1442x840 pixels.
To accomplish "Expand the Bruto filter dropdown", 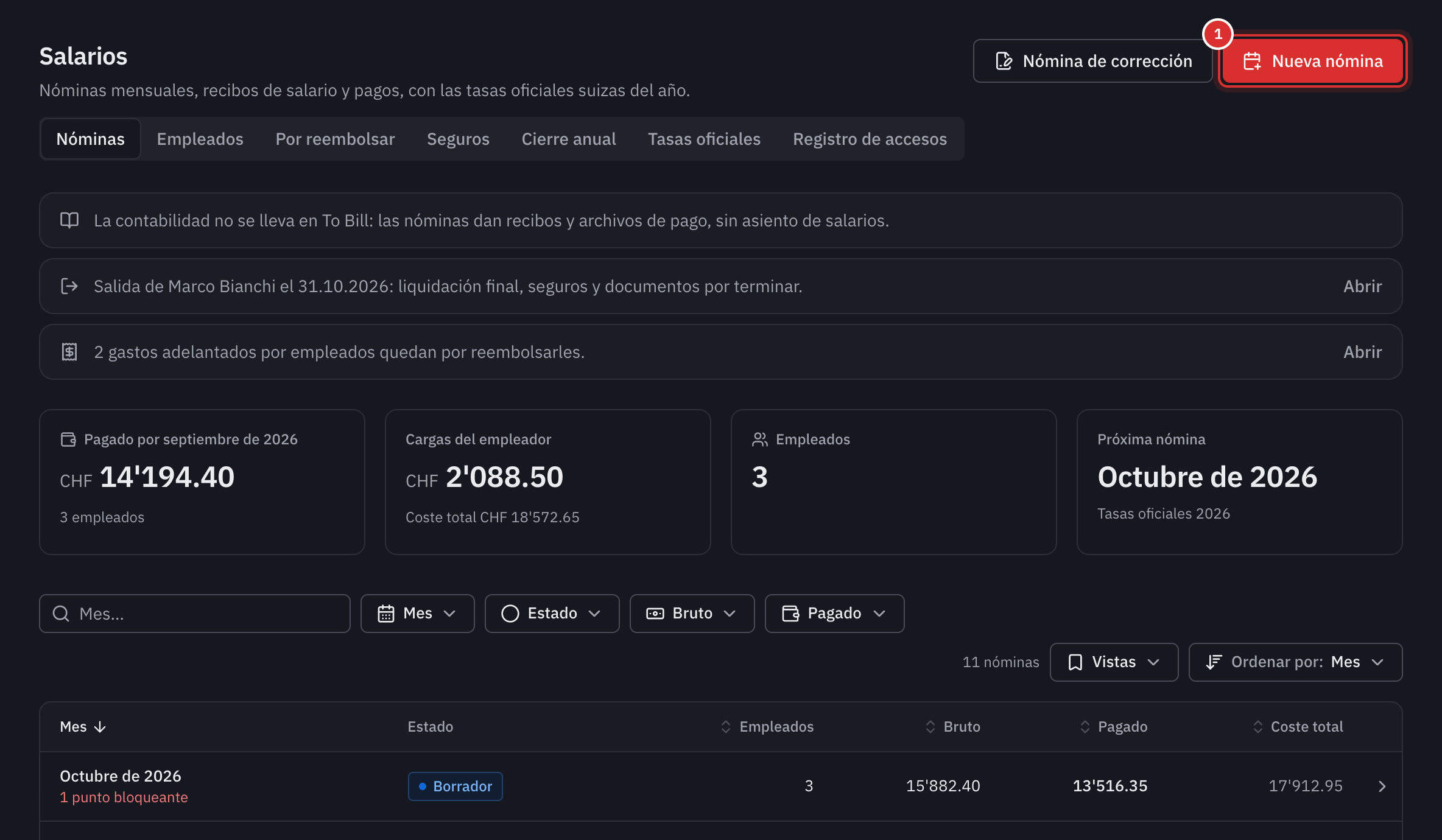I will click(x=692, y=614).
